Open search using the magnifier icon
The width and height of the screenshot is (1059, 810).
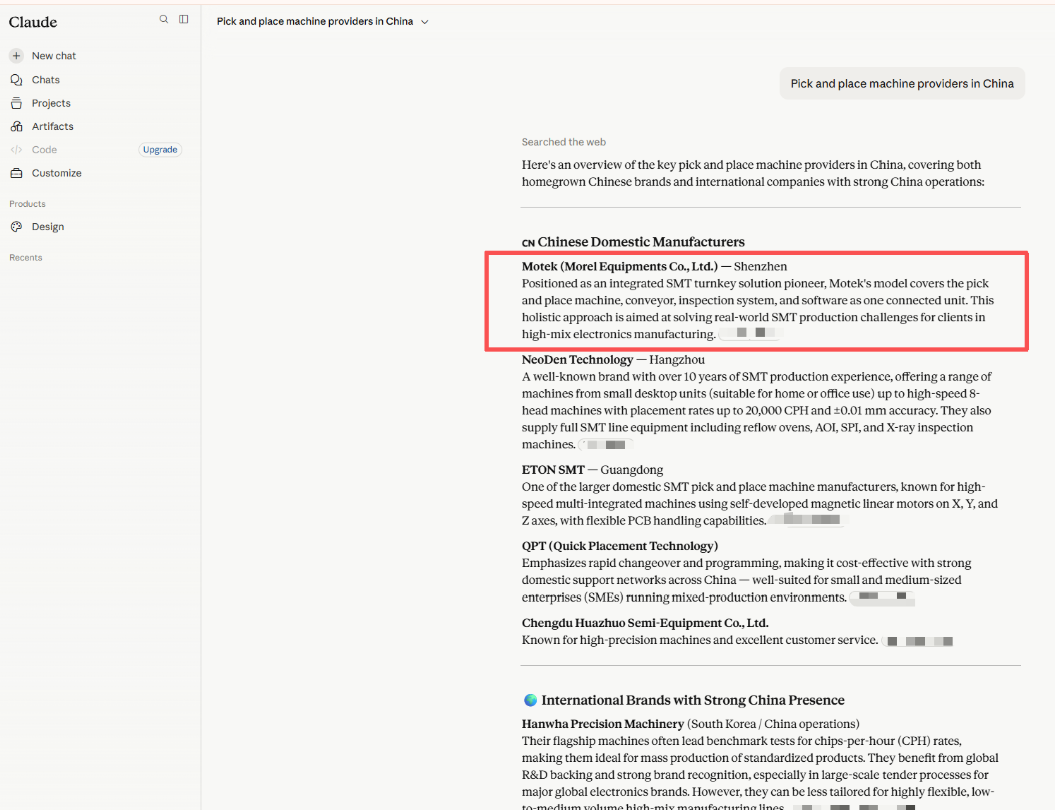[x=163, y=20]
